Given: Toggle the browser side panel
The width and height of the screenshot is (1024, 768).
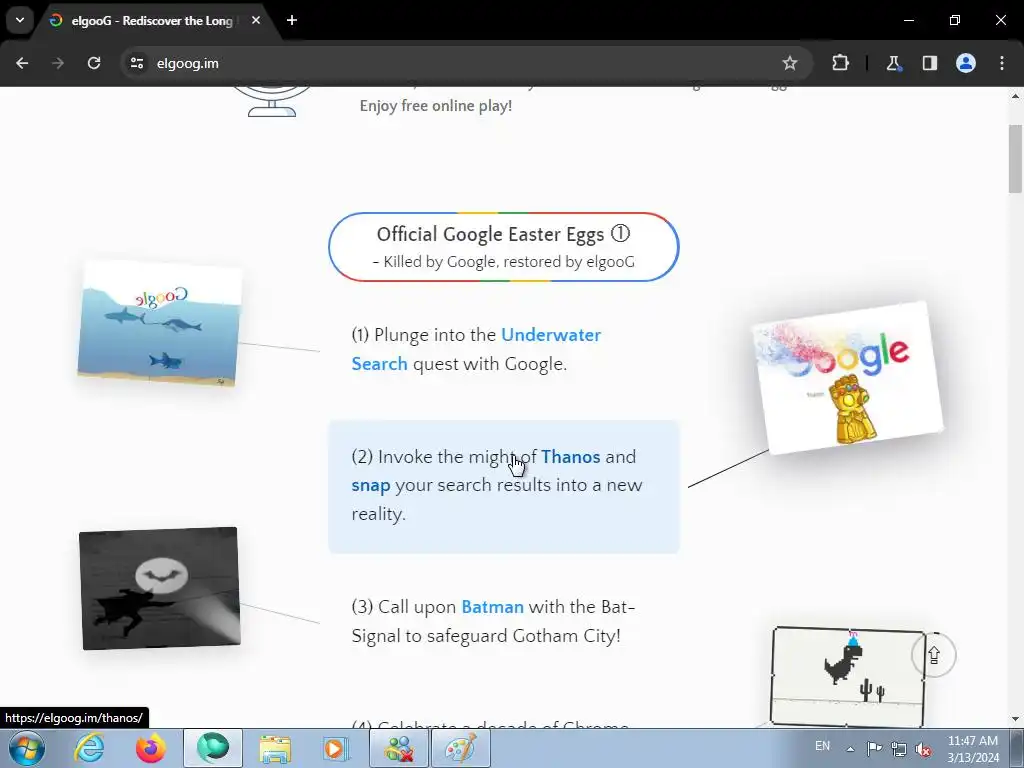Looking at the screenshot, I should tap(929, 63).
